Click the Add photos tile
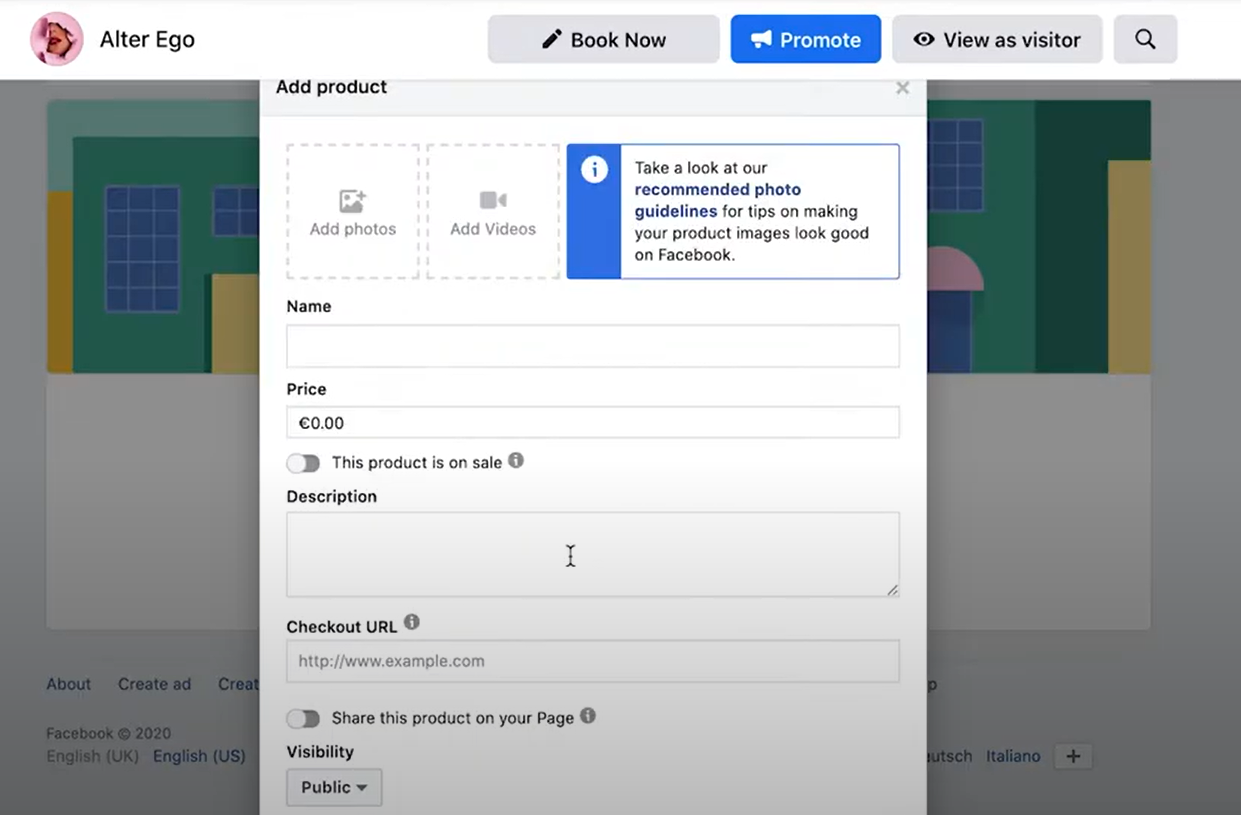This screenshot has width=1241, height=815. [x=353, y=211]
